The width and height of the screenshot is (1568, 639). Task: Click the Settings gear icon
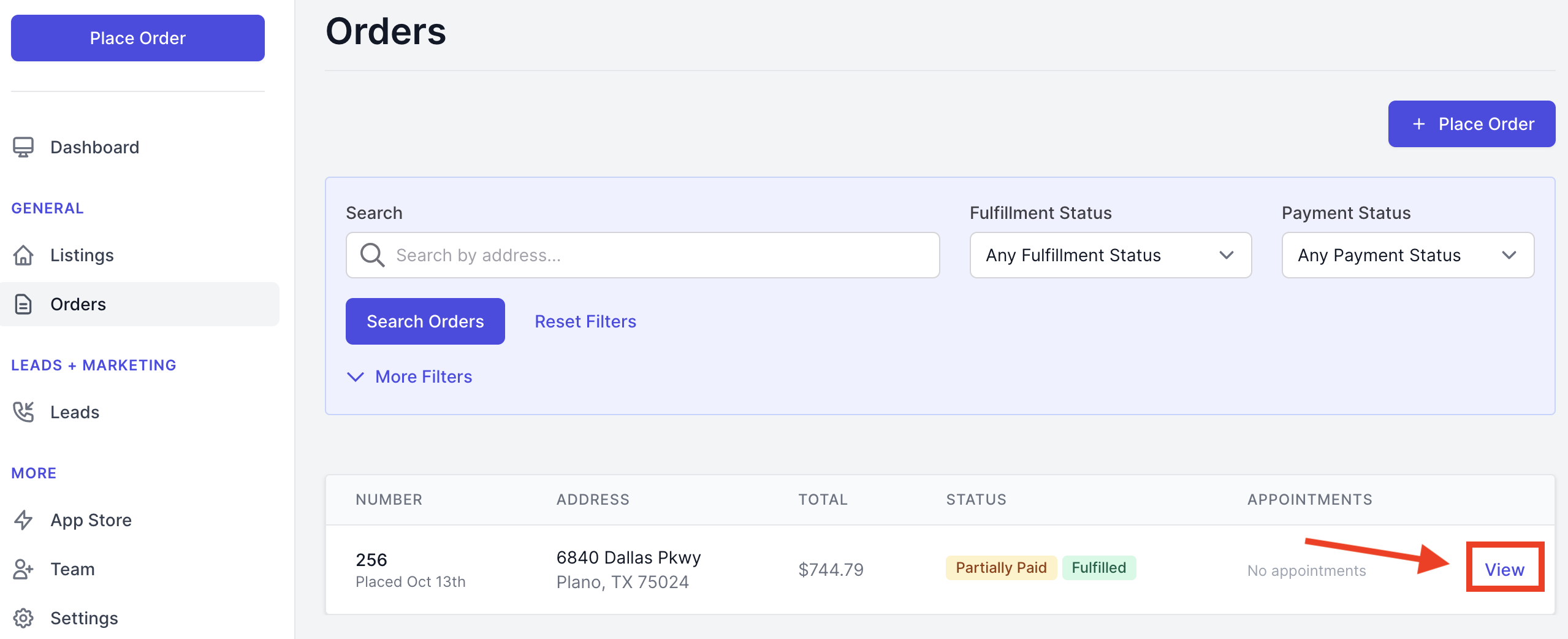[23, 618]
